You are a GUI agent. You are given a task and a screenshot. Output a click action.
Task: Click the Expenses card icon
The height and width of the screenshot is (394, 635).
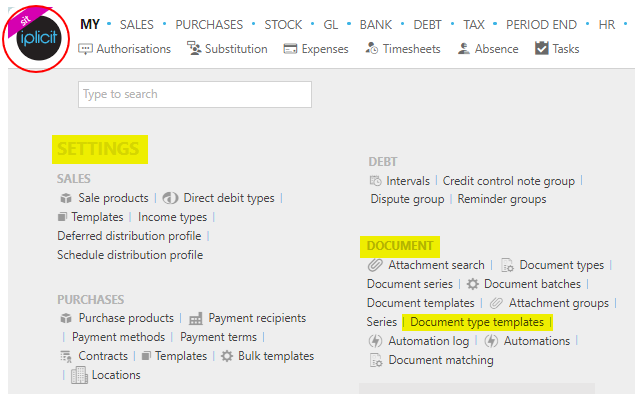pyautogui.click(x=290, y=49)
